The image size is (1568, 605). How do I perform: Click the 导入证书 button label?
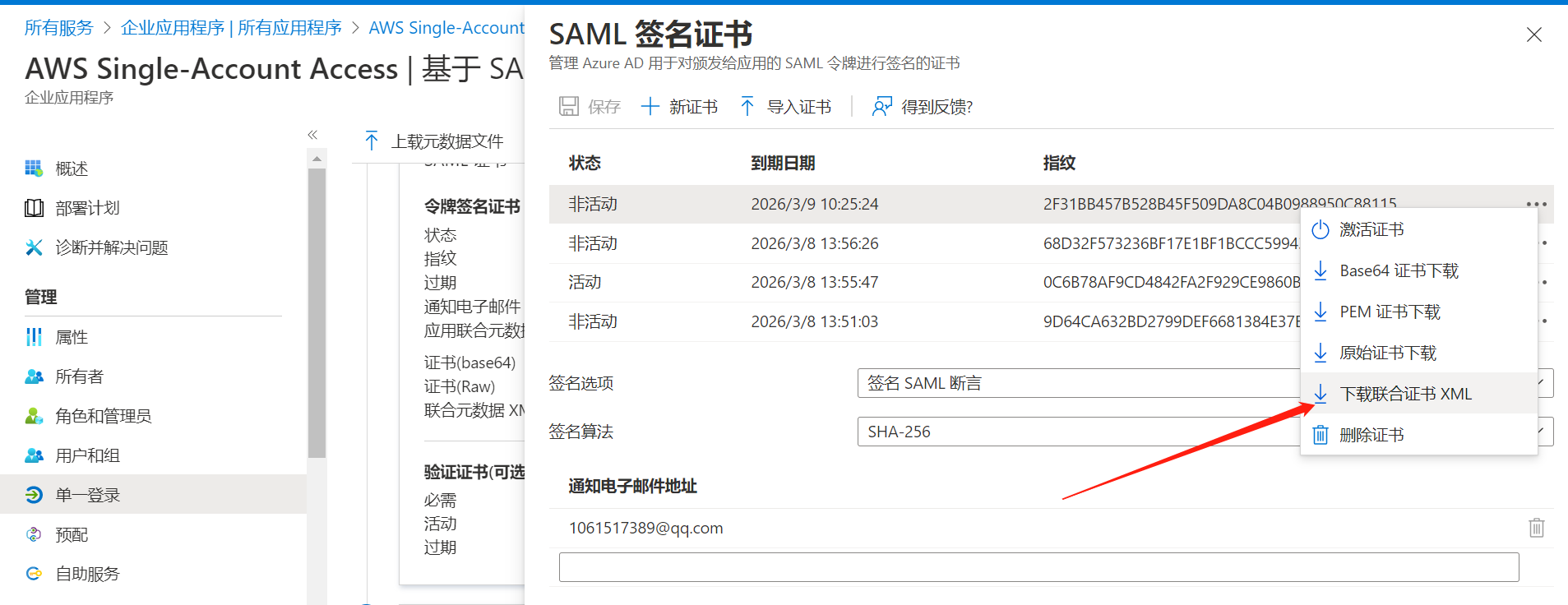(x=799, y=107)
